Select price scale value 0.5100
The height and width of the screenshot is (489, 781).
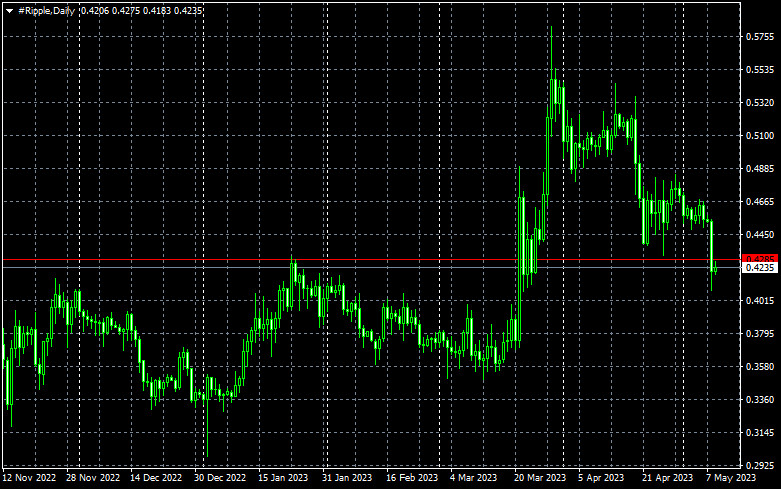760,135
